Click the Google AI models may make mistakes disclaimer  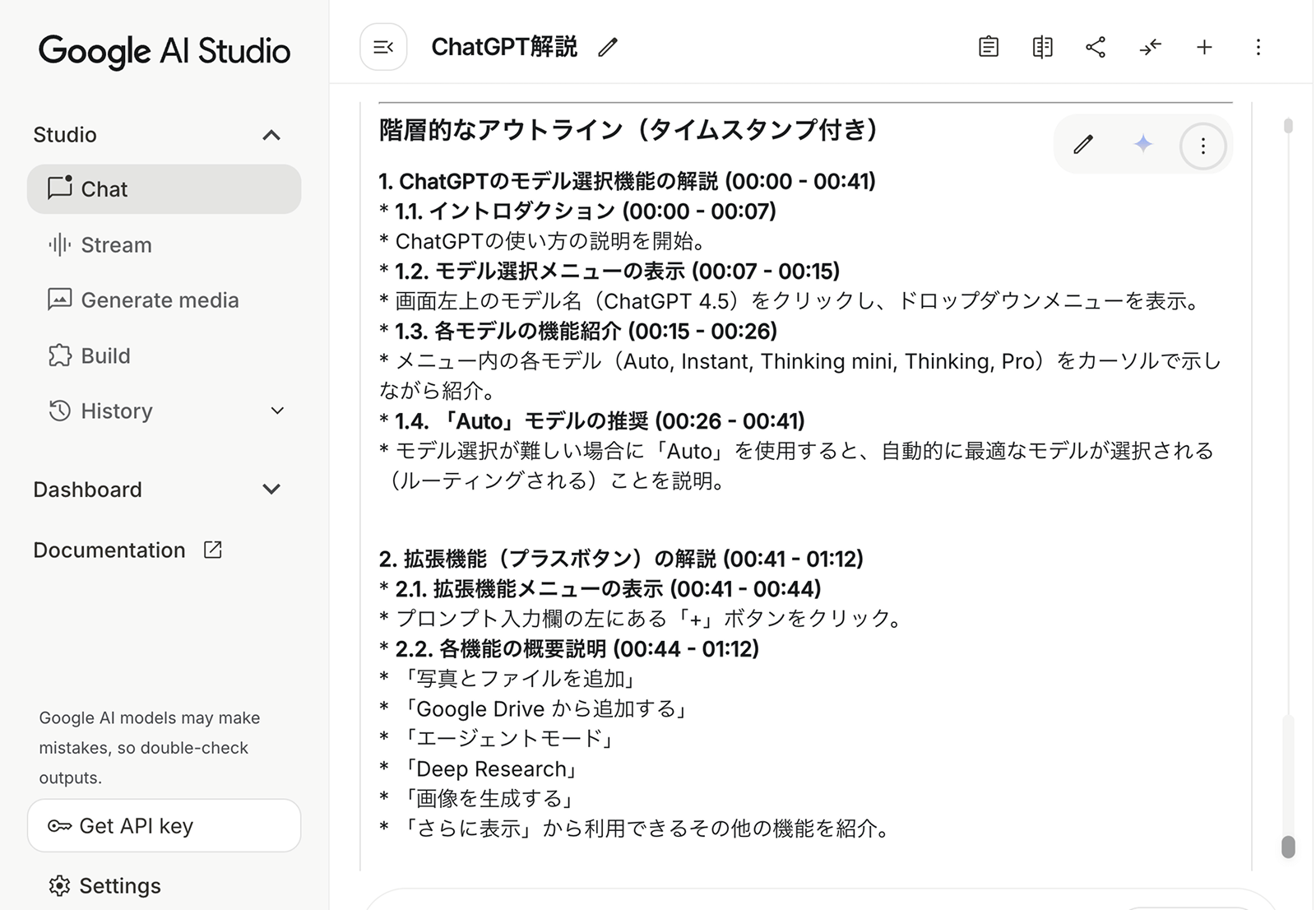click(x=150, y=748)
